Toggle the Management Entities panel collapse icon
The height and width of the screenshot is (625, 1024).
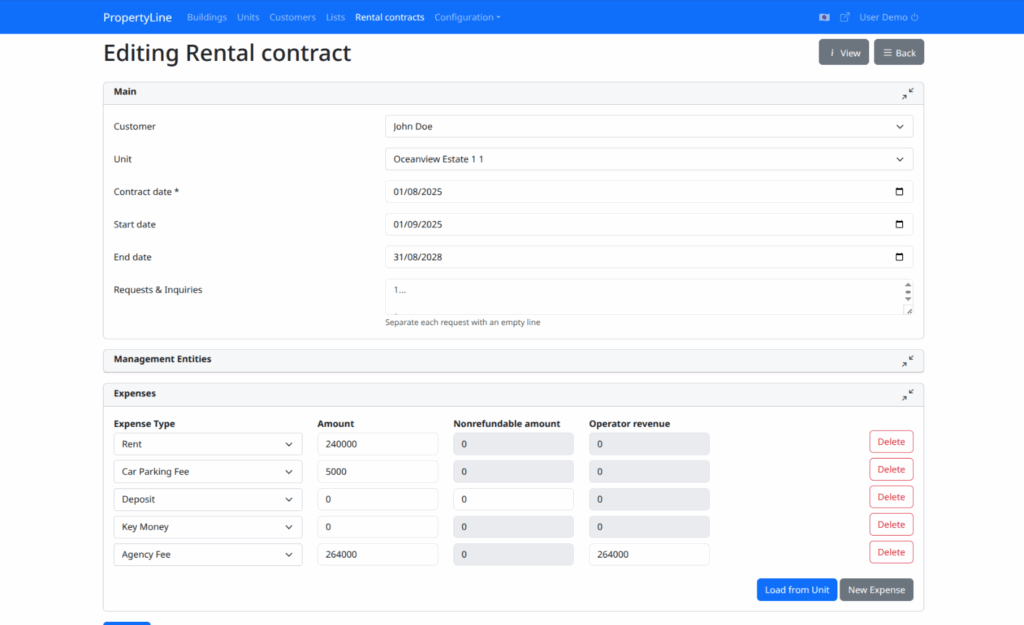click(907, 360)
